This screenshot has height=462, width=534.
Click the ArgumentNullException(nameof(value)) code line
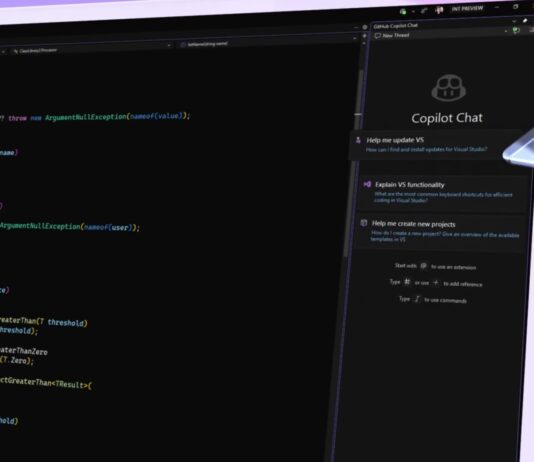tap(117, 117)
